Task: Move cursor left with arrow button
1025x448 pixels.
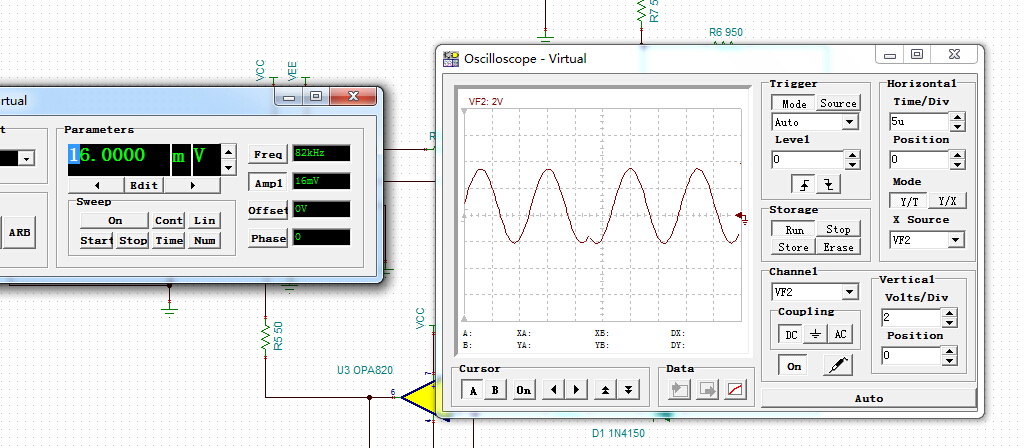Action: tap(554, 390)
